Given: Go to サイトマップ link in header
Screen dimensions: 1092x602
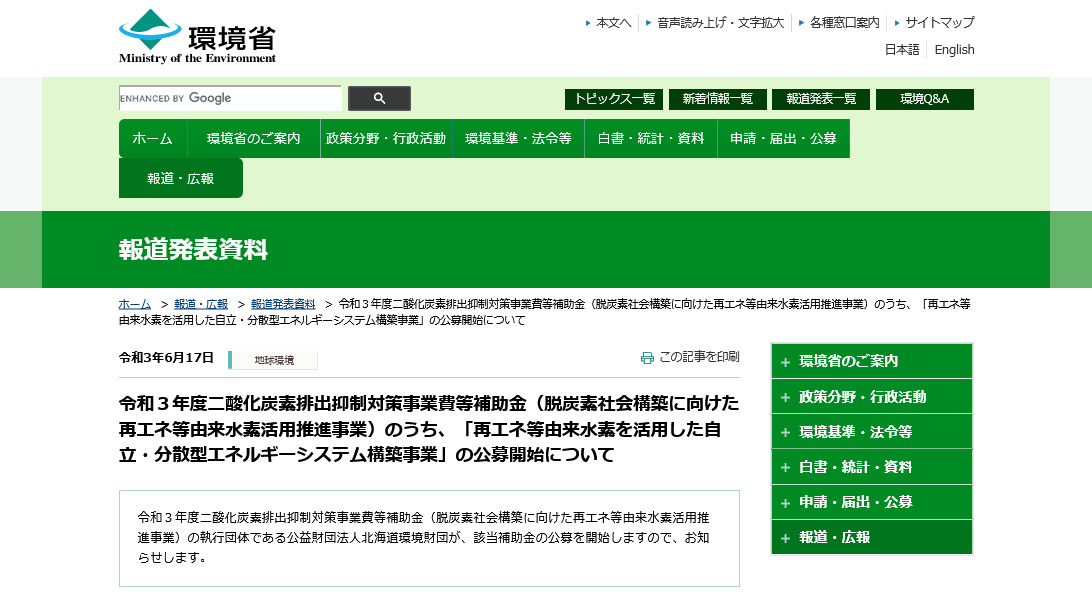Looking at the screenshot, I should [939, 22].
